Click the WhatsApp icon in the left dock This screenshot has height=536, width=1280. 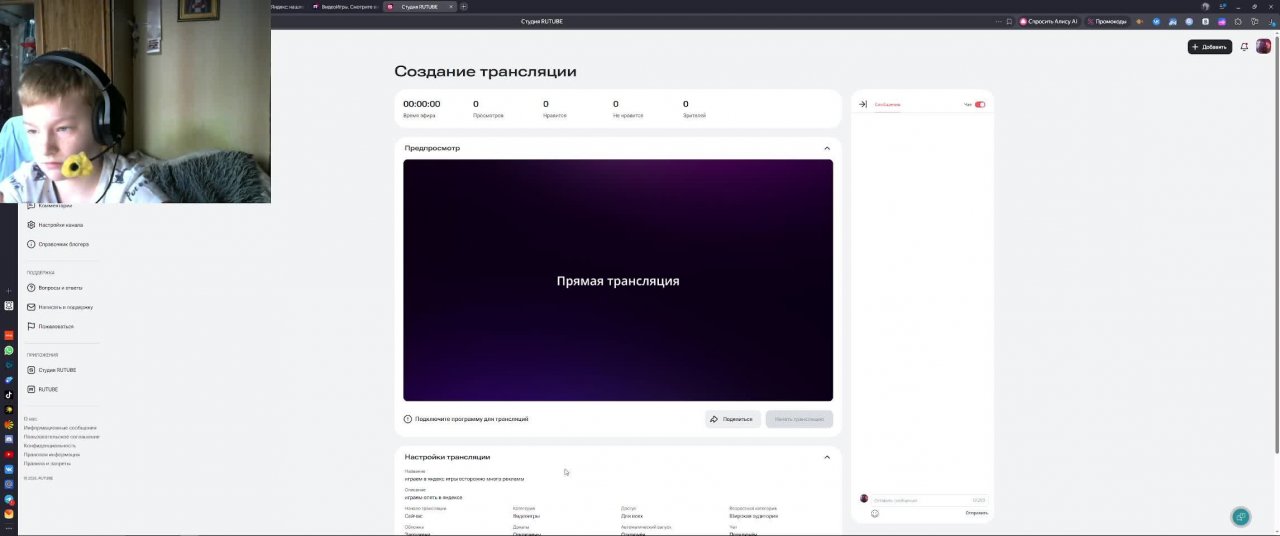coord(9,350)
